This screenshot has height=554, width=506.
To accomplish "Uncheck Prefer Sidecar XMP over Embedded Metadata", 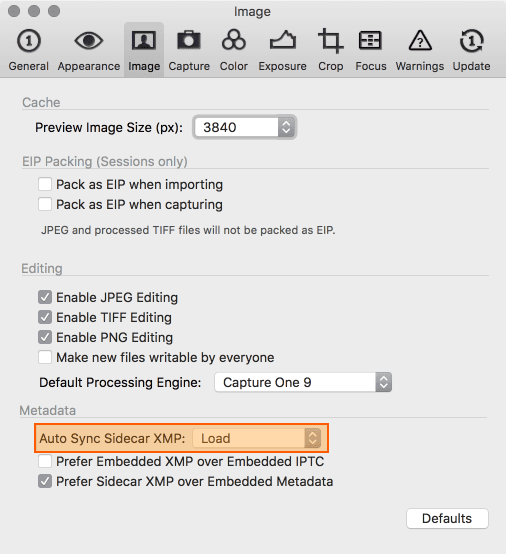I will tap(45, 481).
